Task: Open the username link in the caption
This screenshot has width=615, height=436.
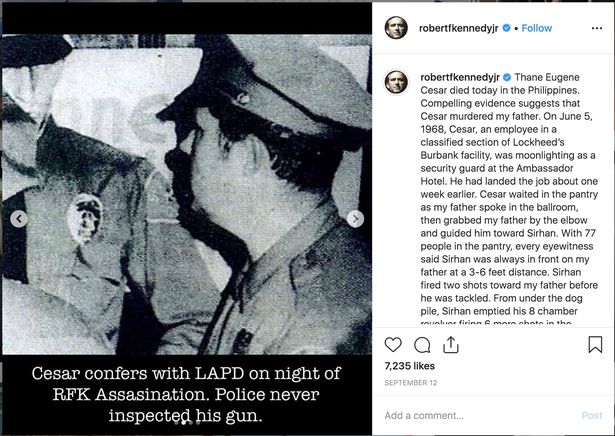Action: (x=460, y=77)
